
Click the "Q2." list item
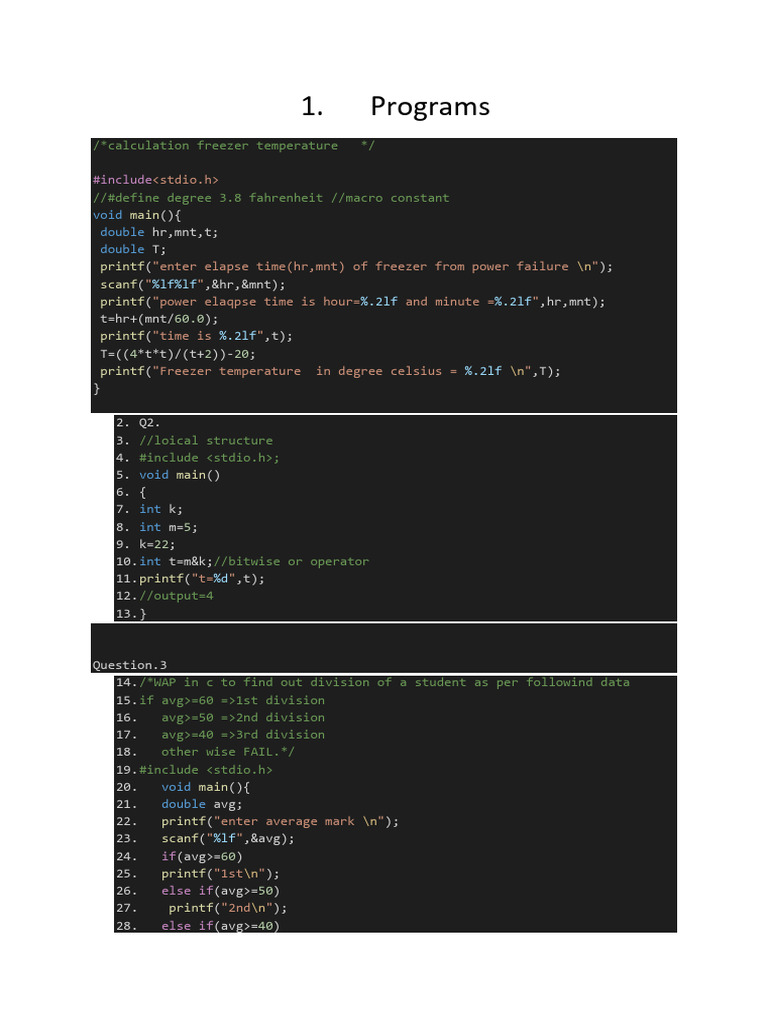click(x=150, y=423)
